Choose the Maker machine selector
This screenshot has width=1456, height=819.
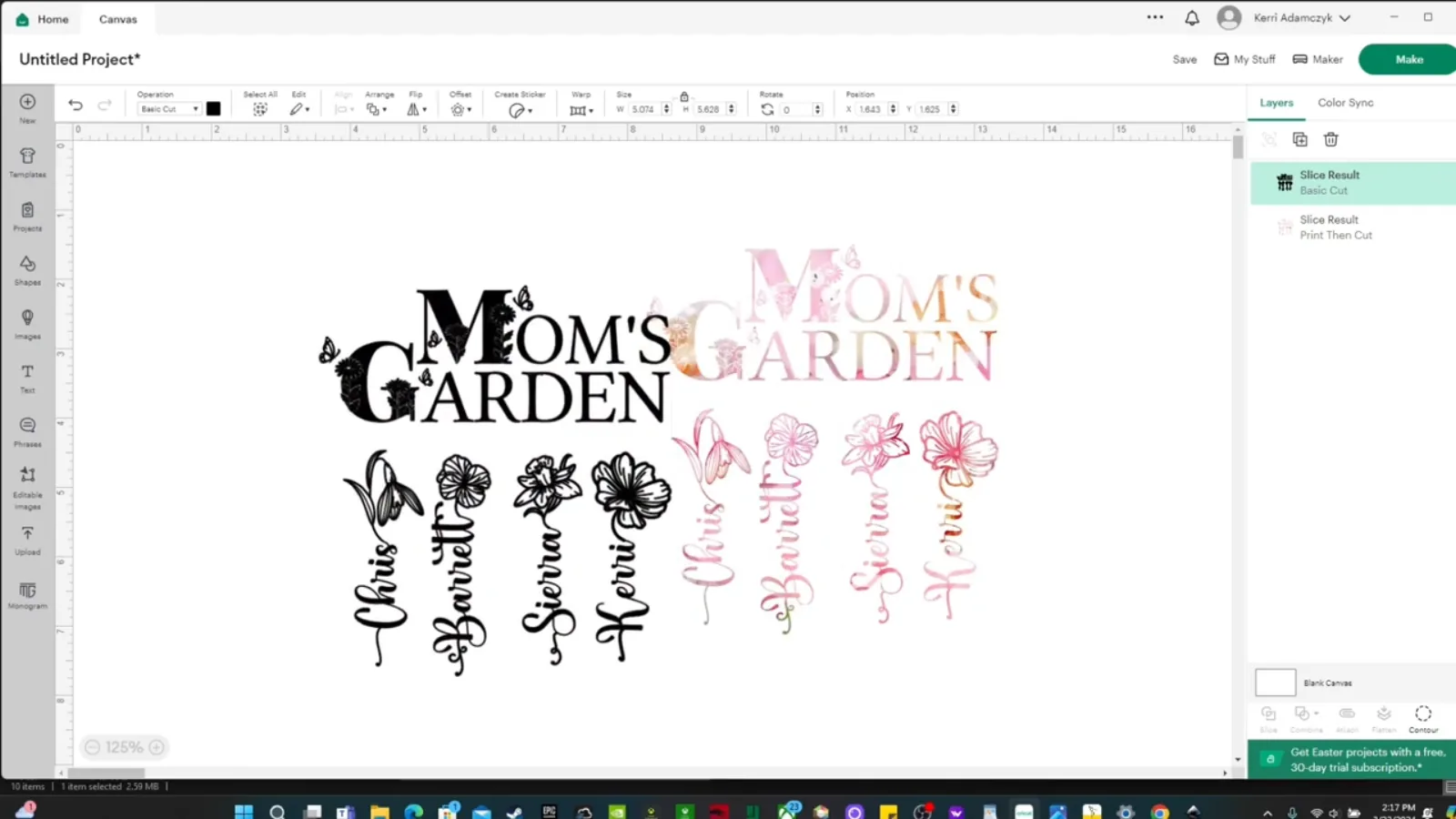pos(1318,59)
